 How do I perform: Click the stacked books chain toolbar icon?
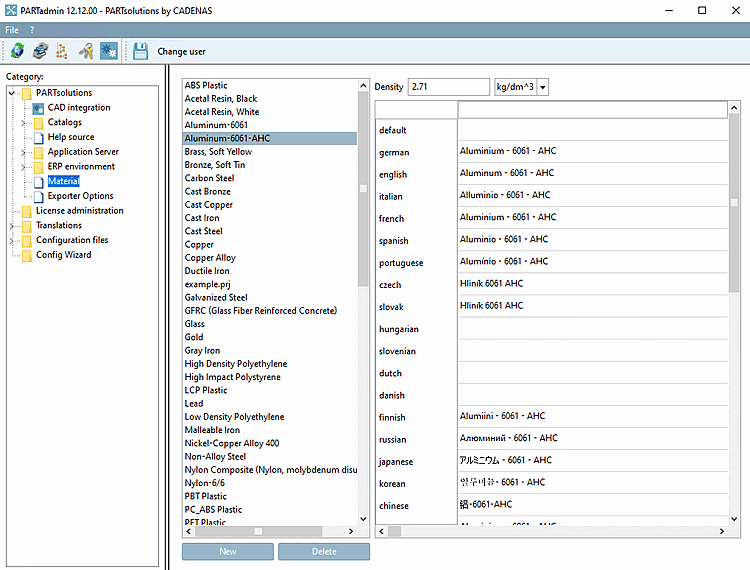[x=40, y=51]
